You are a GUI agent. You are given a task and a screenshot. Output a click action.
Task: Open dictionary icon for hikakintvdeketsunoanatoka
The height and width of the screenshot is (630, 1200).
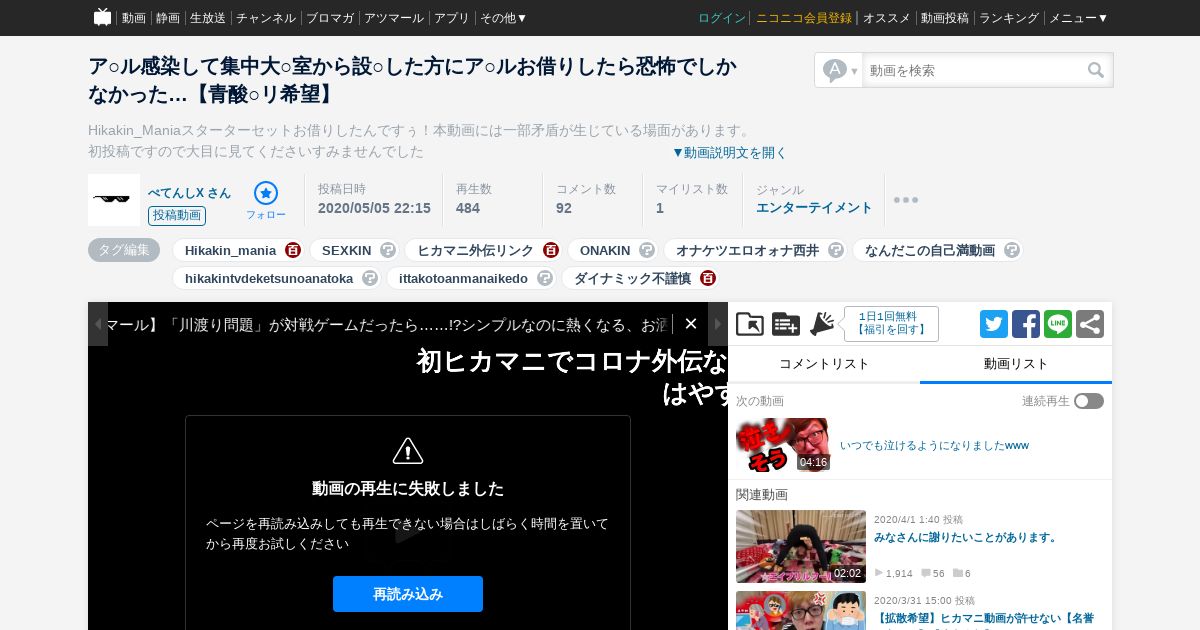[x=370, y=278]
